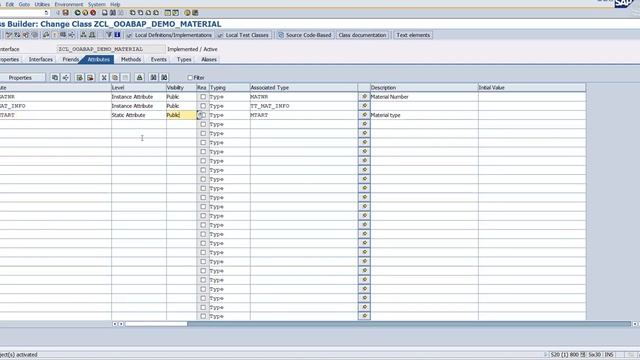Click the type-entry arrow button on the TT_MAT_INFO row
The width and height of the screenshot is (640, 360).
coord(364,106)
